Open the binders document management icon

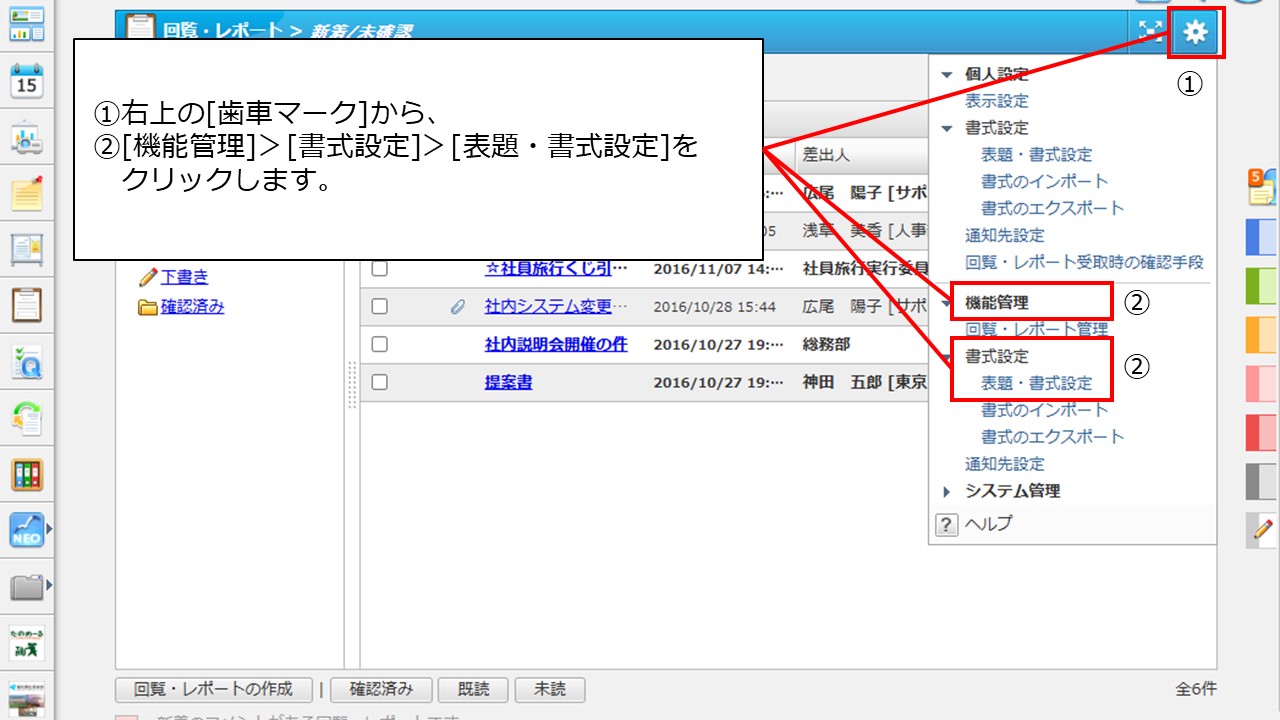(27, 474)
